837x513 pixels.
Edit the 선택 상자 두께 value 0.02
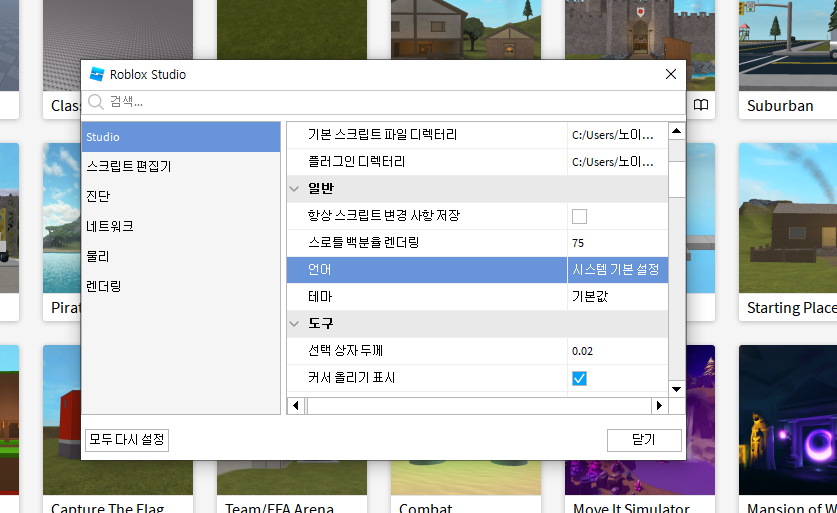[617, 351]
